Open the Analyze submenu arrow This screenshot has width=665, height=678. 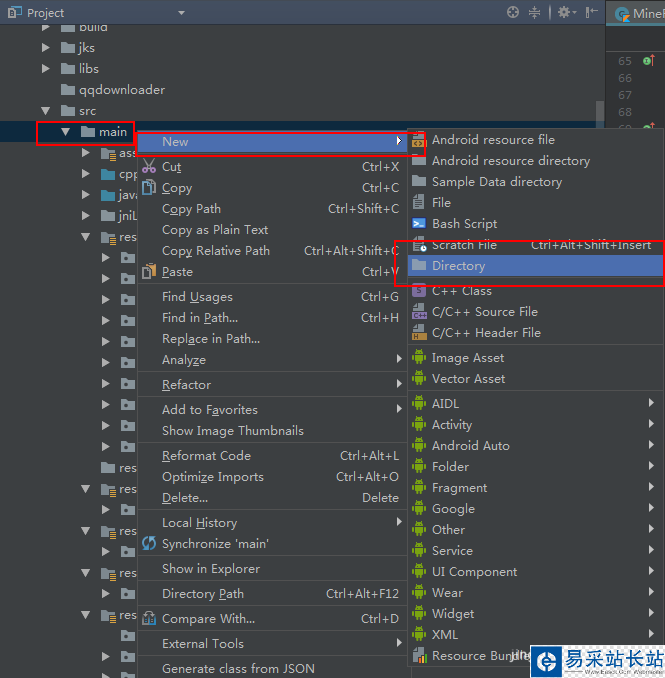tap(399, 359)
